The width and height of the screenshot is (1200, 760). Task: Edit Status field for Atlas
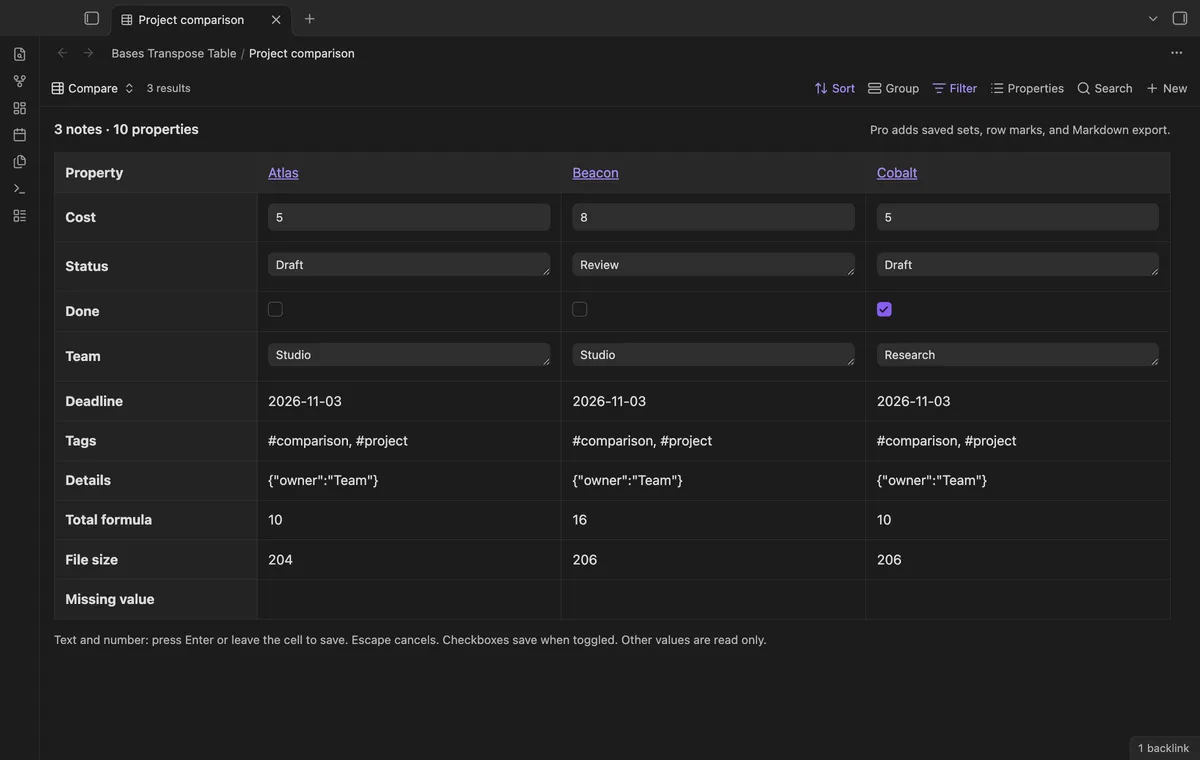click(409, 265)
